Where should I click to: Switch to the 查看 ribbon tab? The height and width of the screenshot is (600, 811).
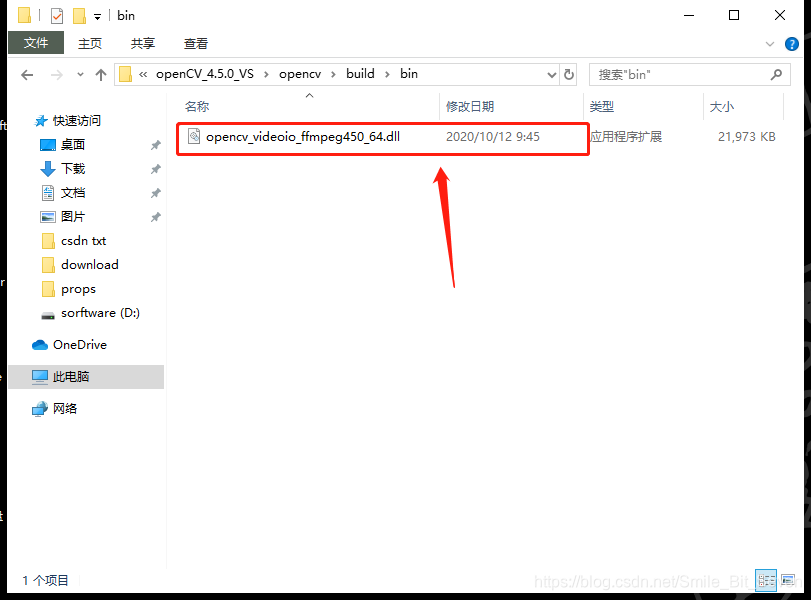196,43
